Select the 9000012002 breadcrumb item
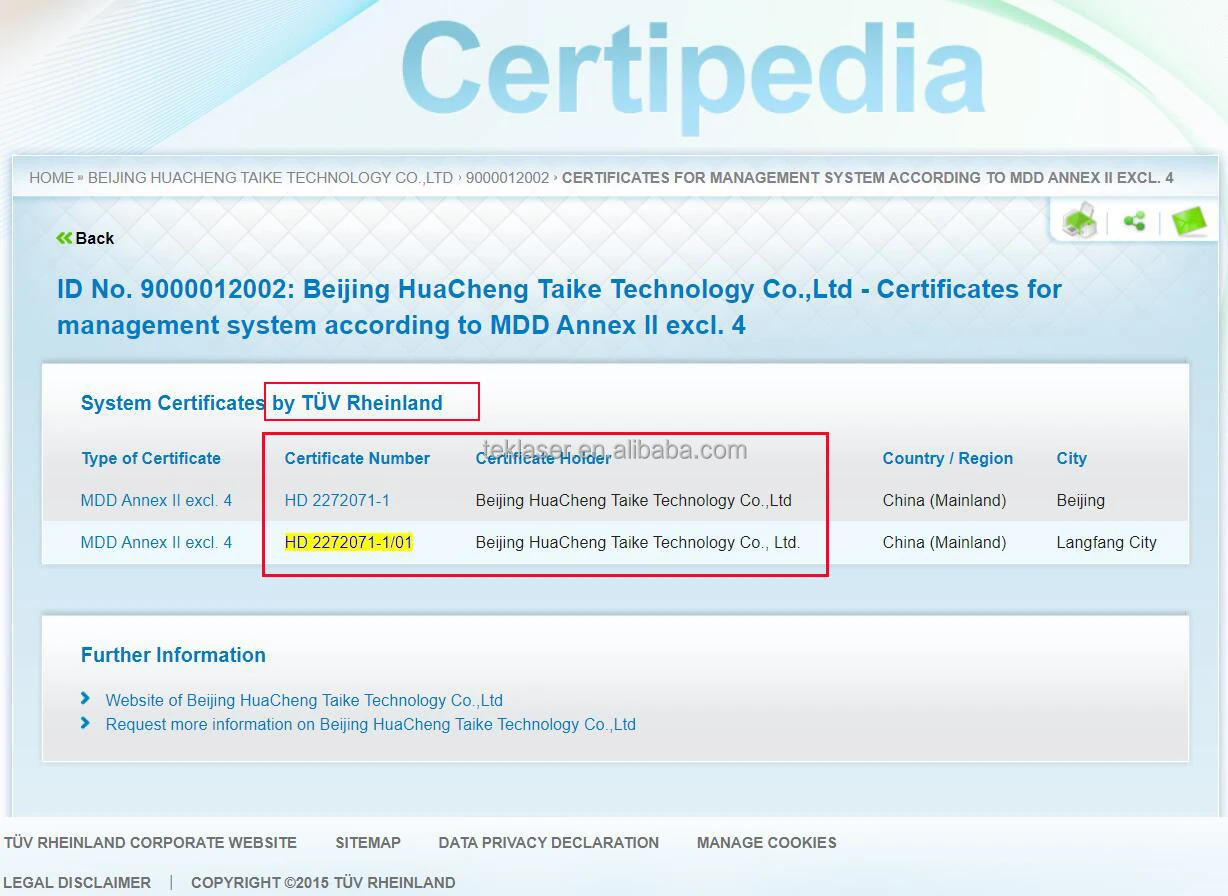Screen dimensions: 1228x896 point(507,178)
